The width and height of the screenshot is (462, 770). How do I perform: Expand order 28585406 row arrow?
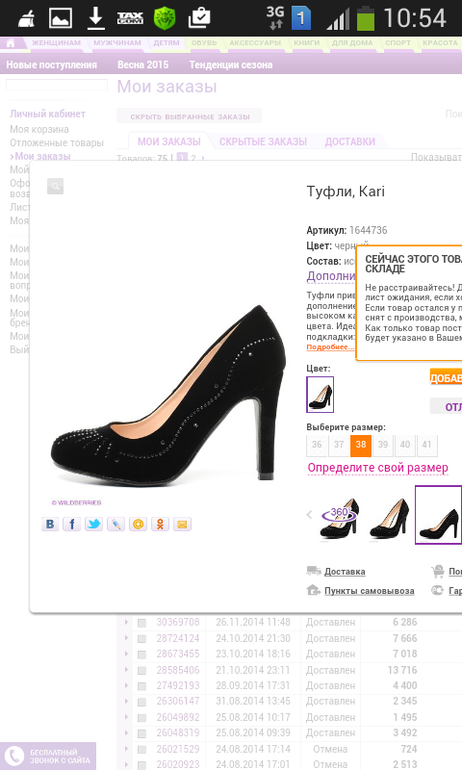tap(126, 670)
